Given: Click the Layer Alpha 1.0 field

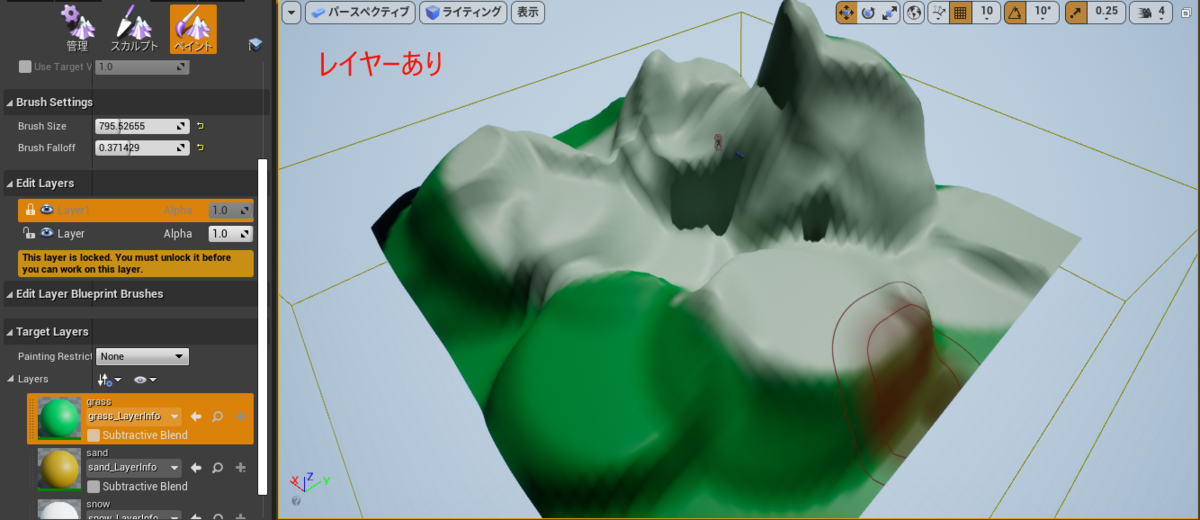Looking at the screenshot, I should pos(230,233).
